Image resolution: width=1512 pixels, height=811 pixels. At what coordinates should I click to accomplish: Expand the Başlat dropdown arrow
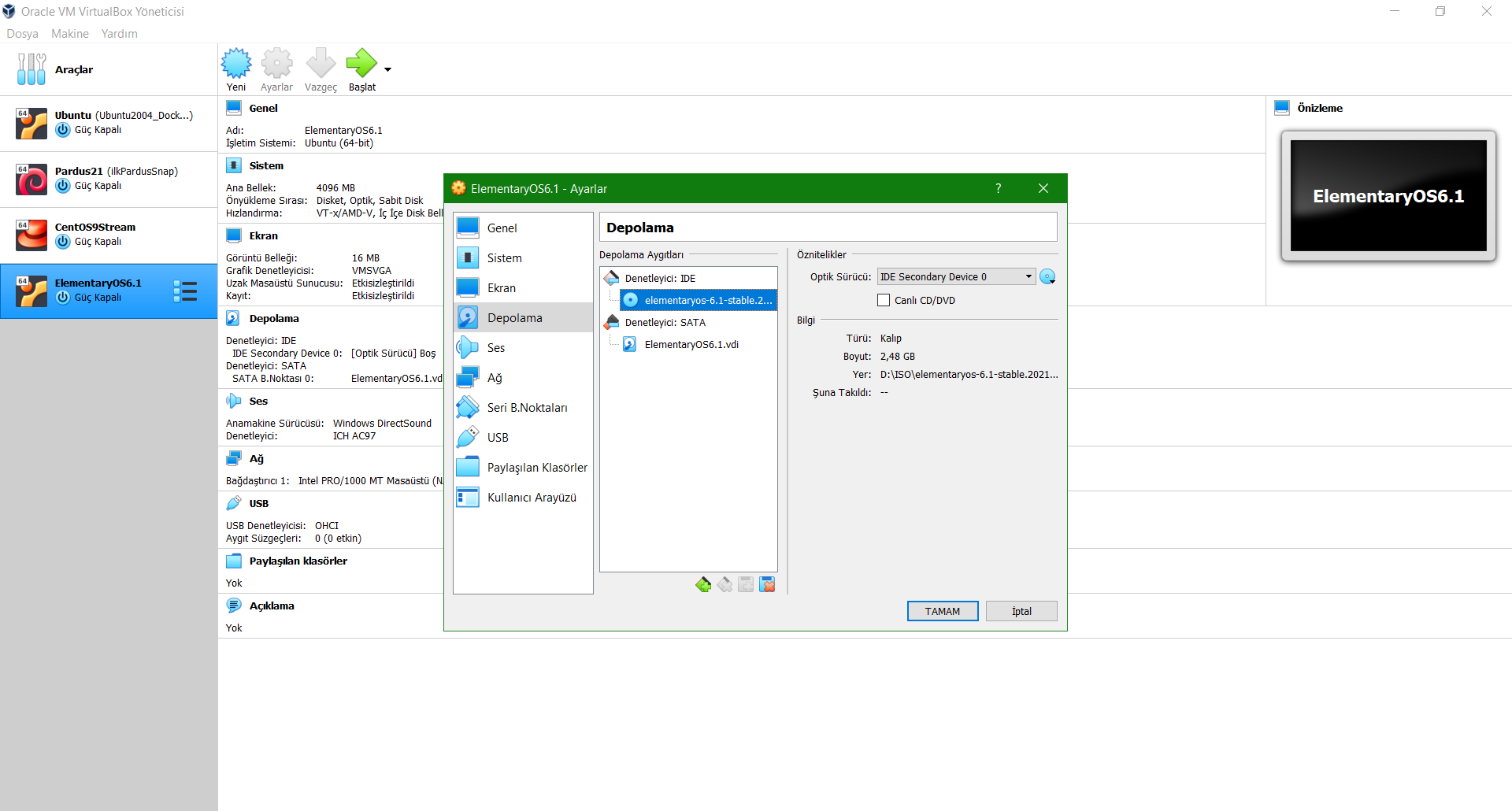point(387,70)
